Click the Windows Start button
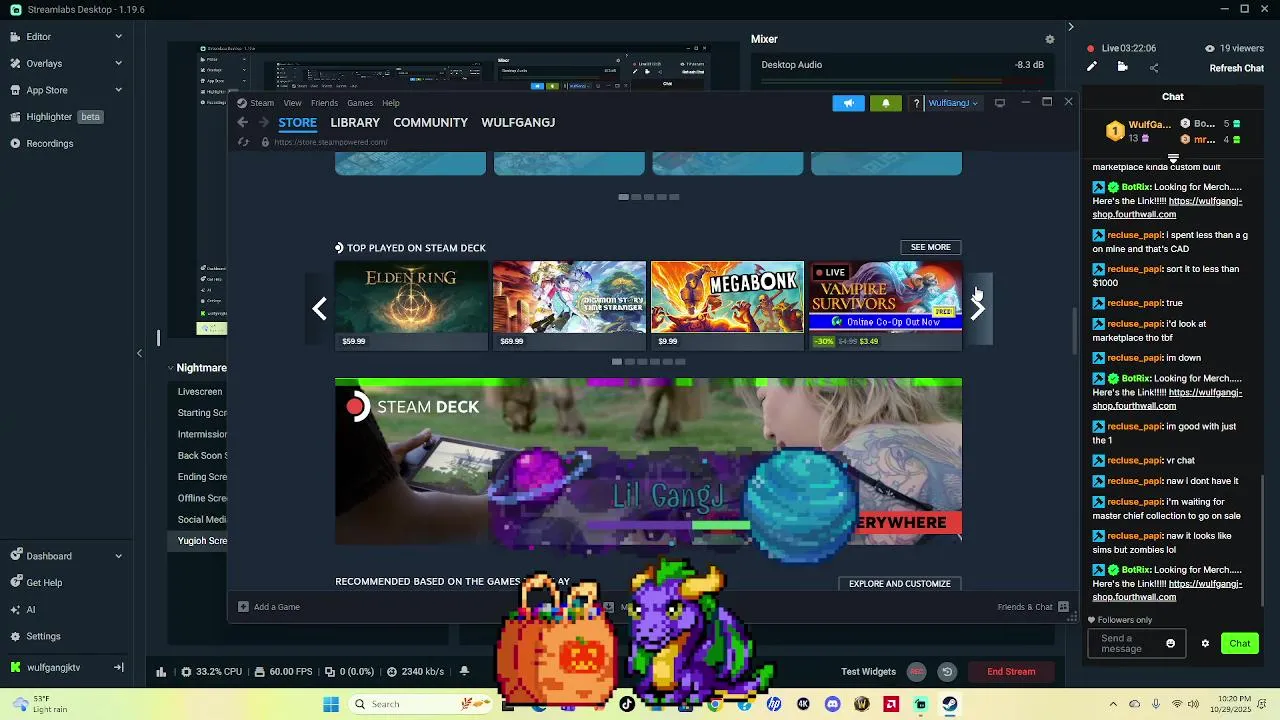Screen dimensions: 1280x720 (x=331, y=704)
